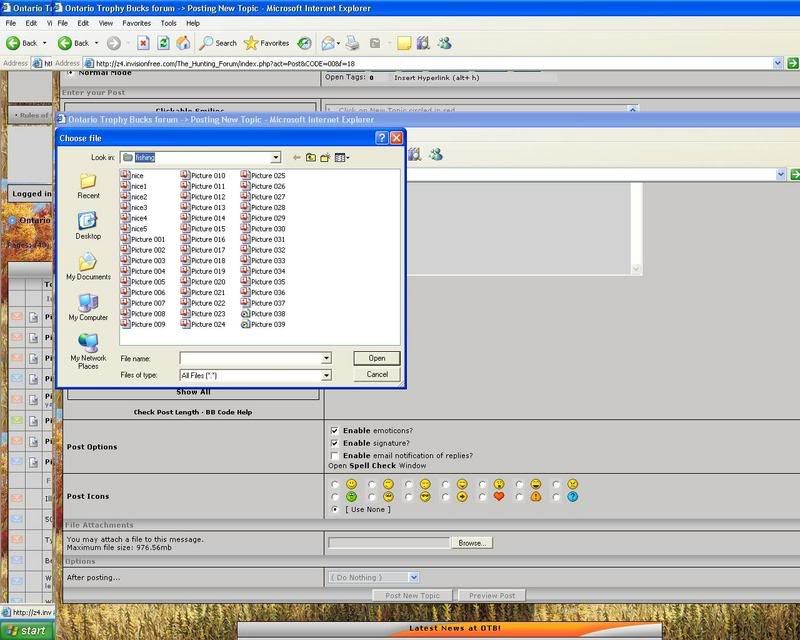This screenshot has height=640, width=800.
Task: Select the Use None post icon option
Action: point(335,509)
